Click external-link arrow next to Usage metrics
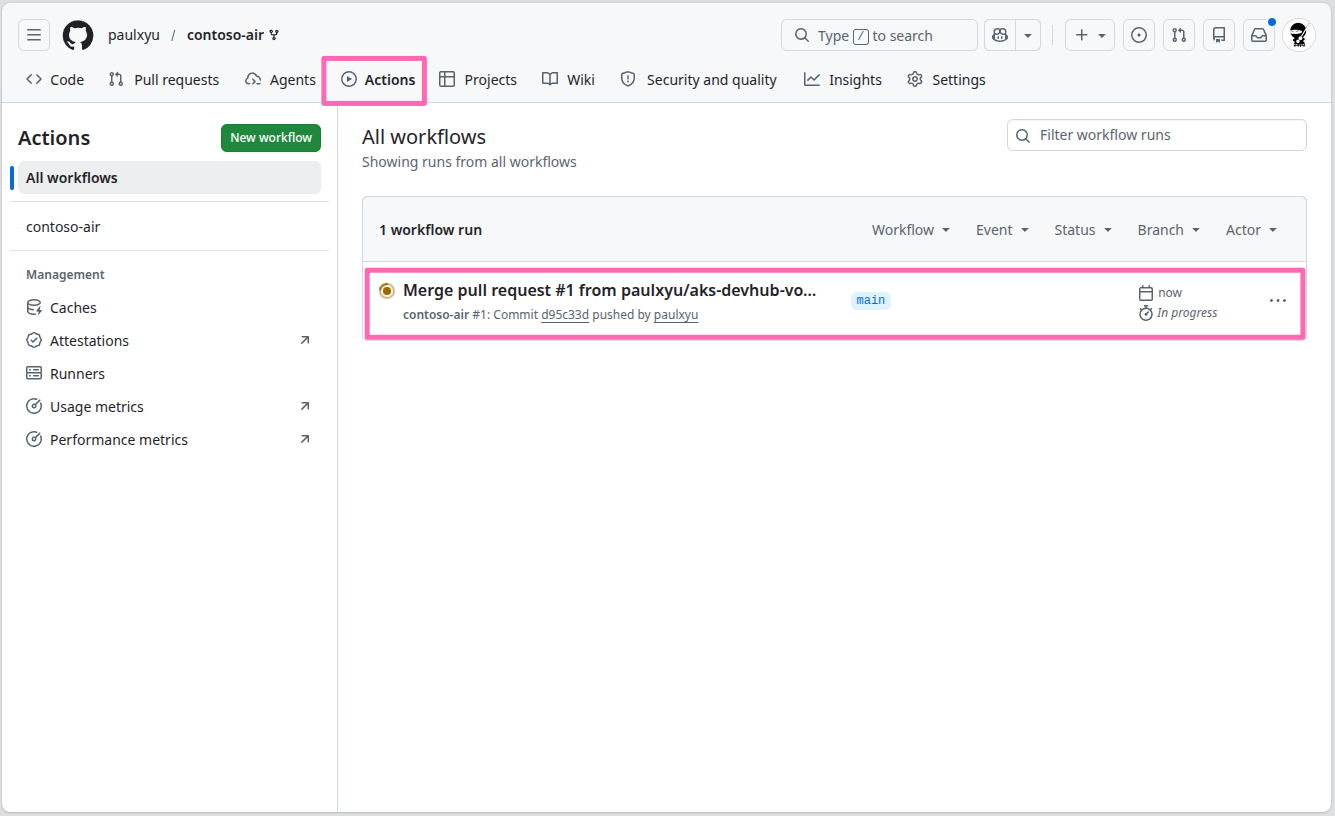This screenshot has width=1335, height=816. coord(305,406)
